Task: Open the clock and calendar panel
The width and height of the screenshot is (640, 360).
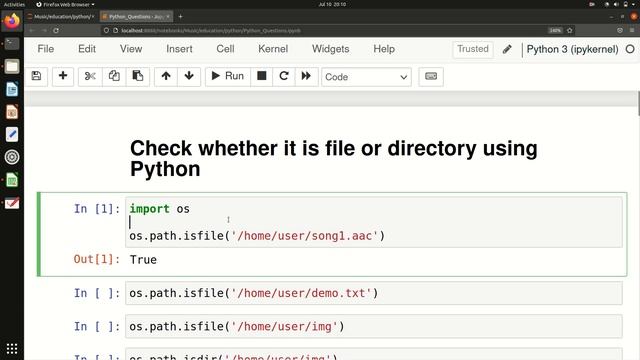Action: coord(332,4)
